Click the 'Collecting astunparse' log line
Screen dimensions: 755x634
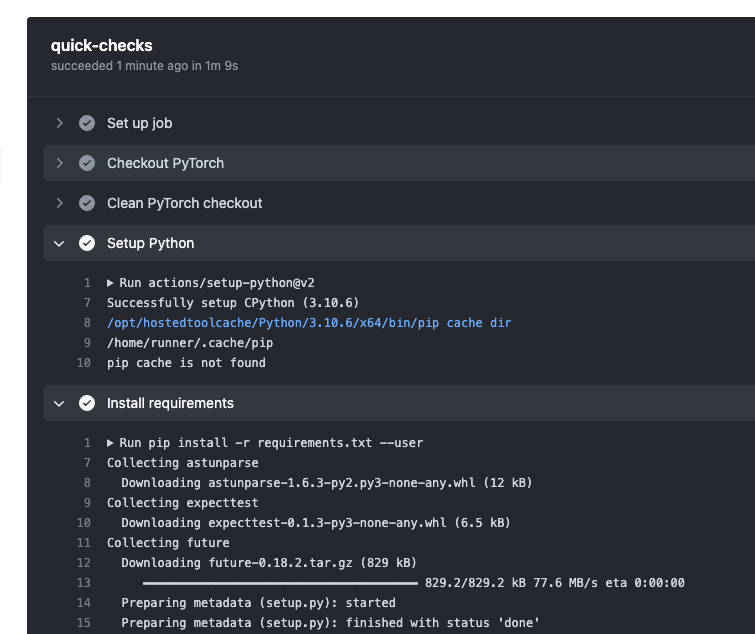coord(182,463)
